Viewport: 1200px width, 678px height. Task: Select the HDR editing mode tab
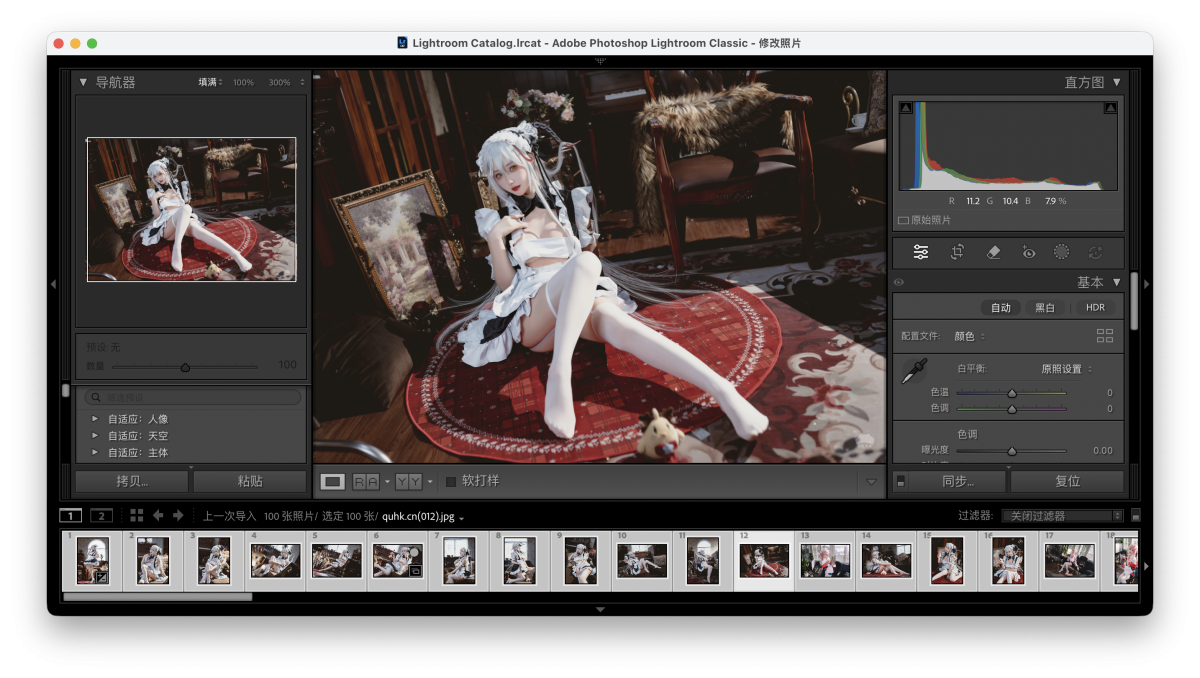pyautogui.click(x=1095, y=307)
